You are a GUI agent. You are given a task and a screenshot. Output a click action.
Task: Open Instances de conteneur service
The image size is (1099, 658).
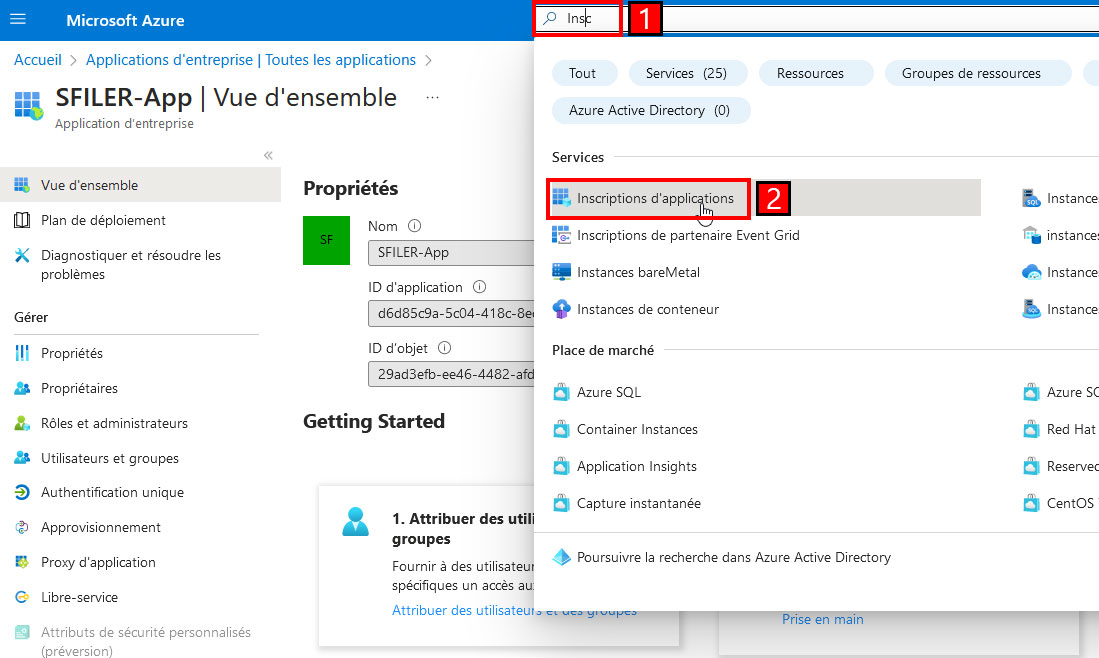point(648,310)
